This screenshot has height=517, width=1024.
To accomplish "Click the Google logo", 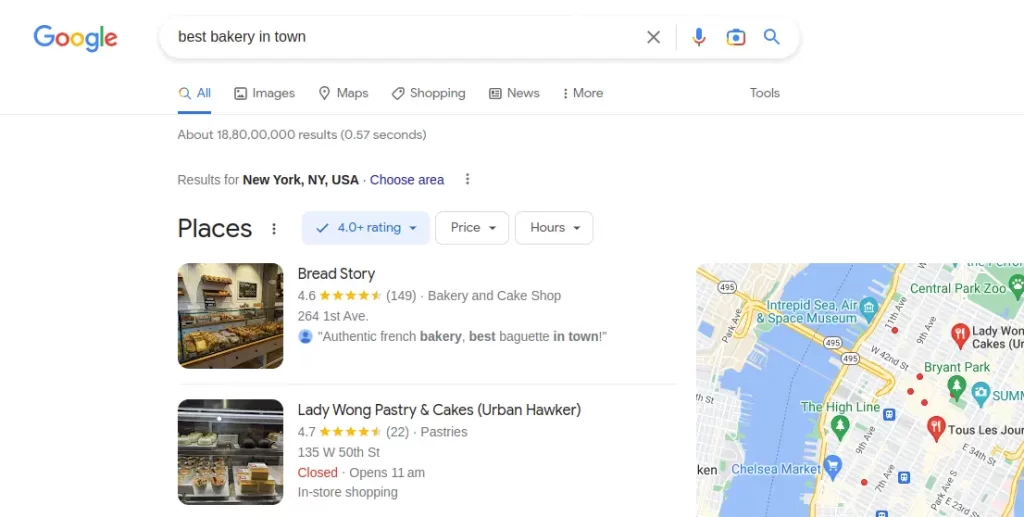I will pos(76,38).
